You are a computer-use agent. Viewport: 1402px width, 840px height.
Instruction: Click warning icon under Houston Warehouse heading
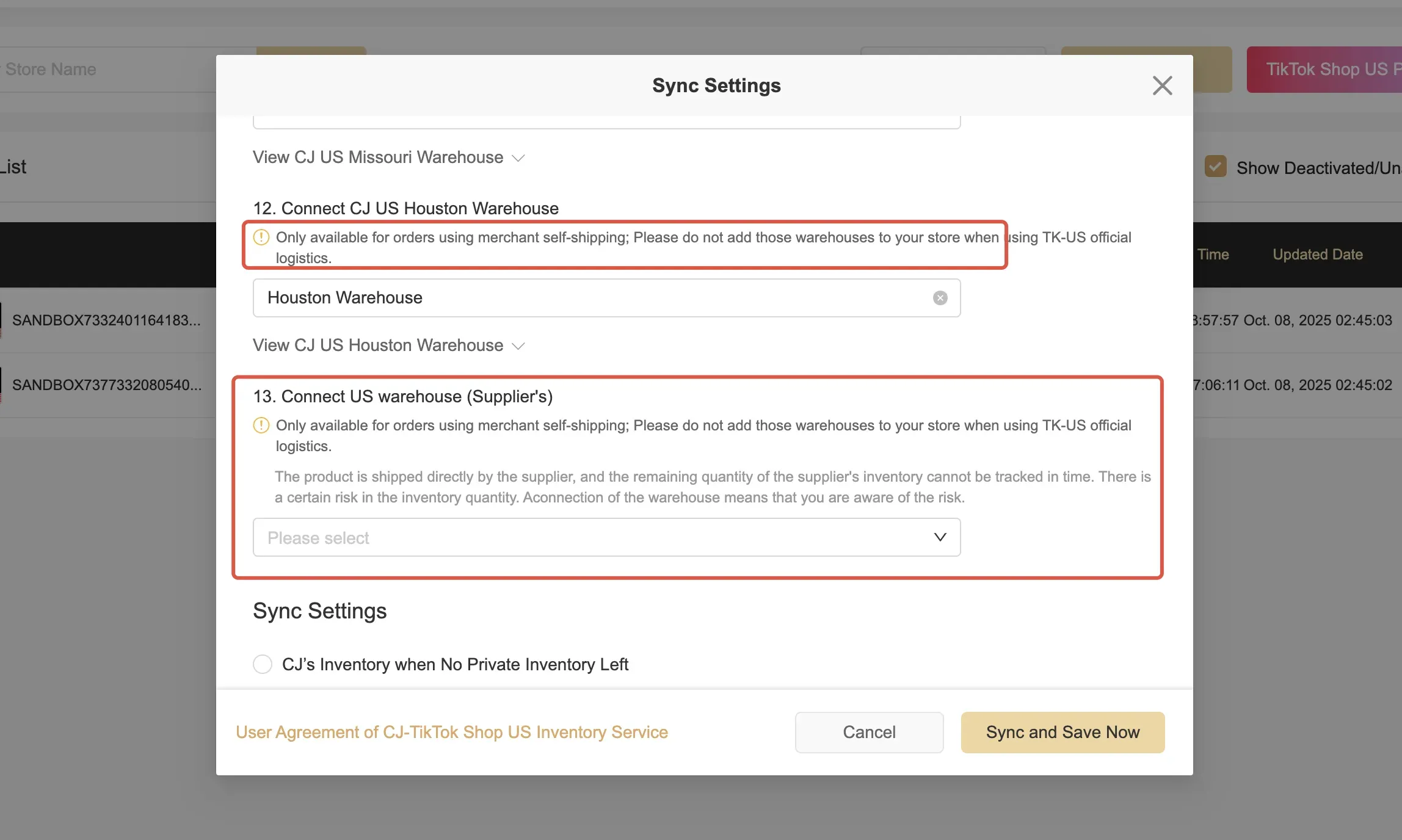coord(261,237)
